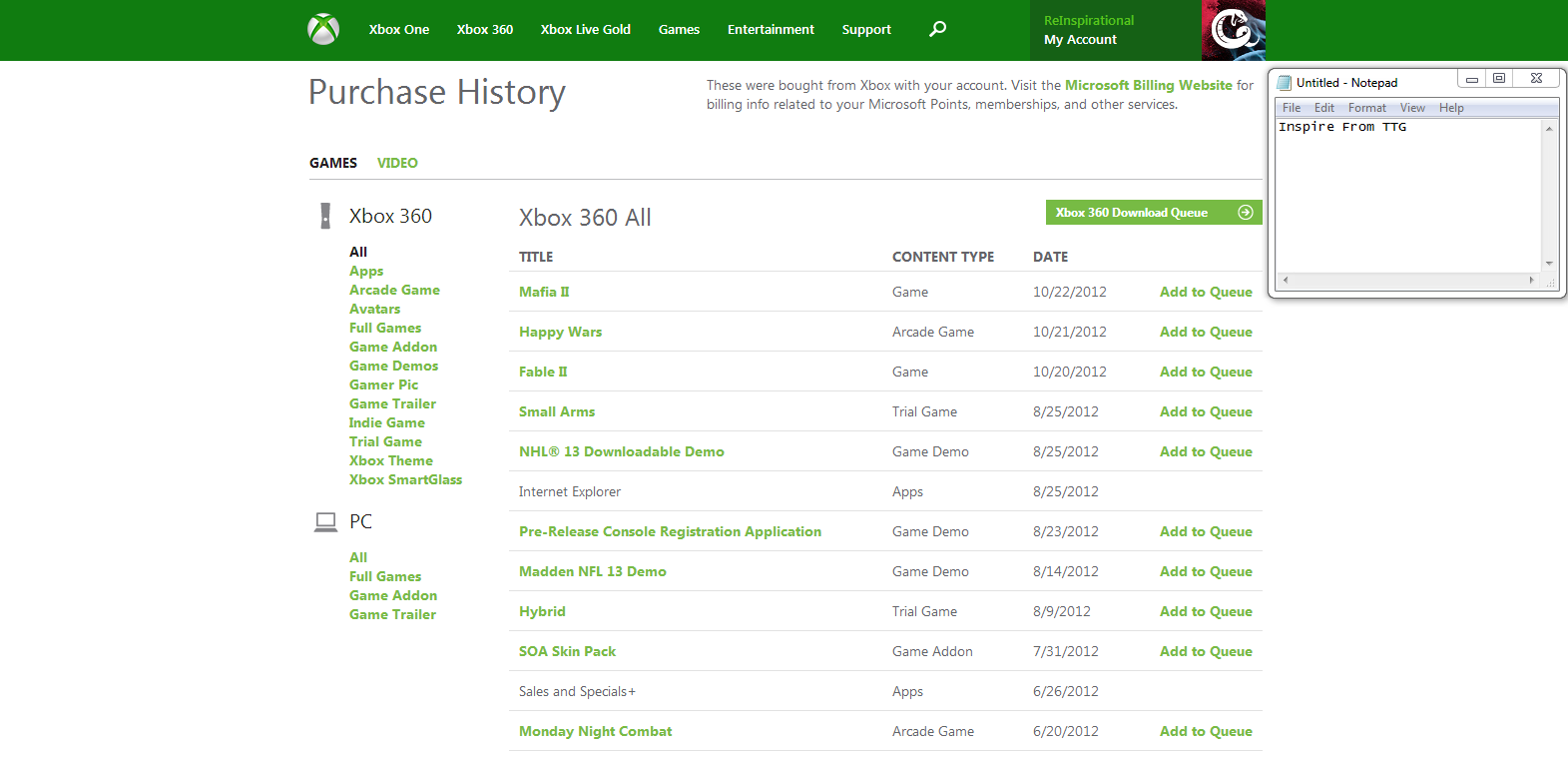
Task: Add Happy Wars to the queue
Action: (1206, 332)
